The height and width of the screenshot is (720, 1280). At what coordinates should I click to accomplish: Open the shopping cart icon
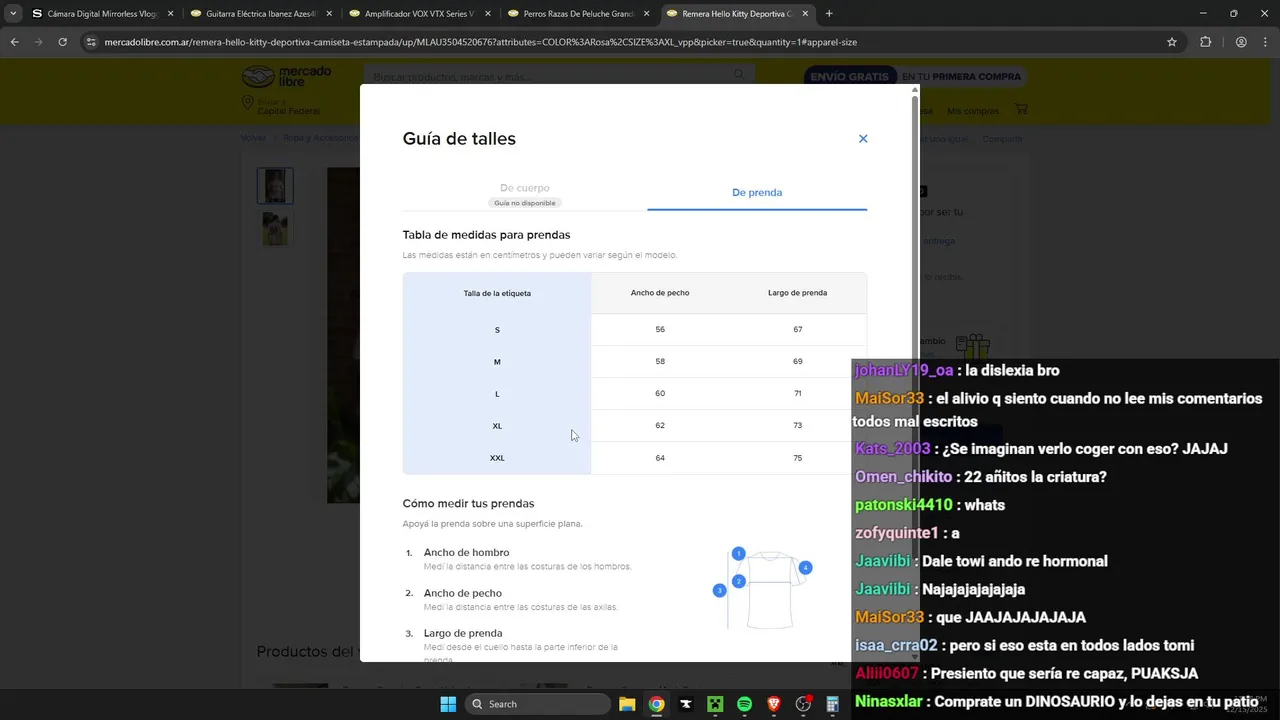click(1021, 109)
